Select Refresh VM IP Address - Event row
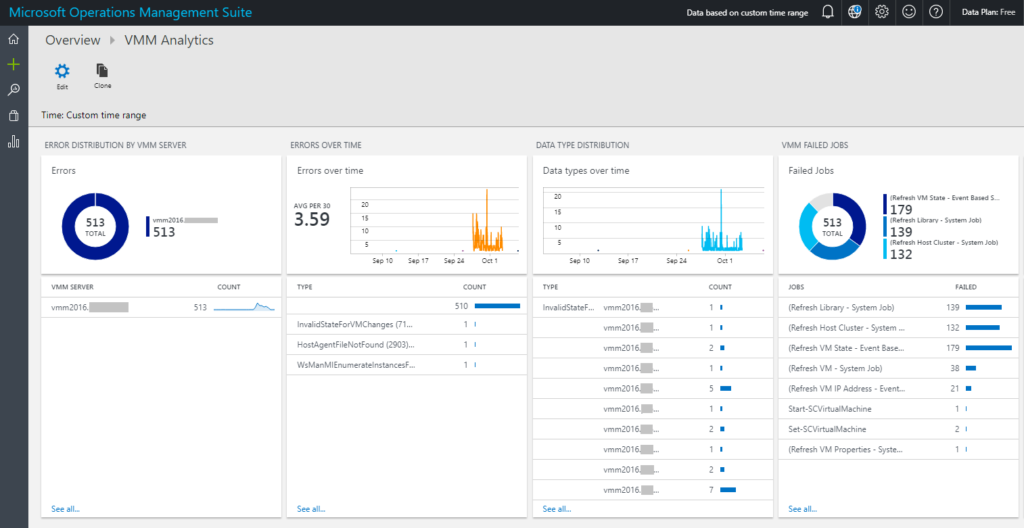Viewport: 1024px width, 528px height. 899,388
